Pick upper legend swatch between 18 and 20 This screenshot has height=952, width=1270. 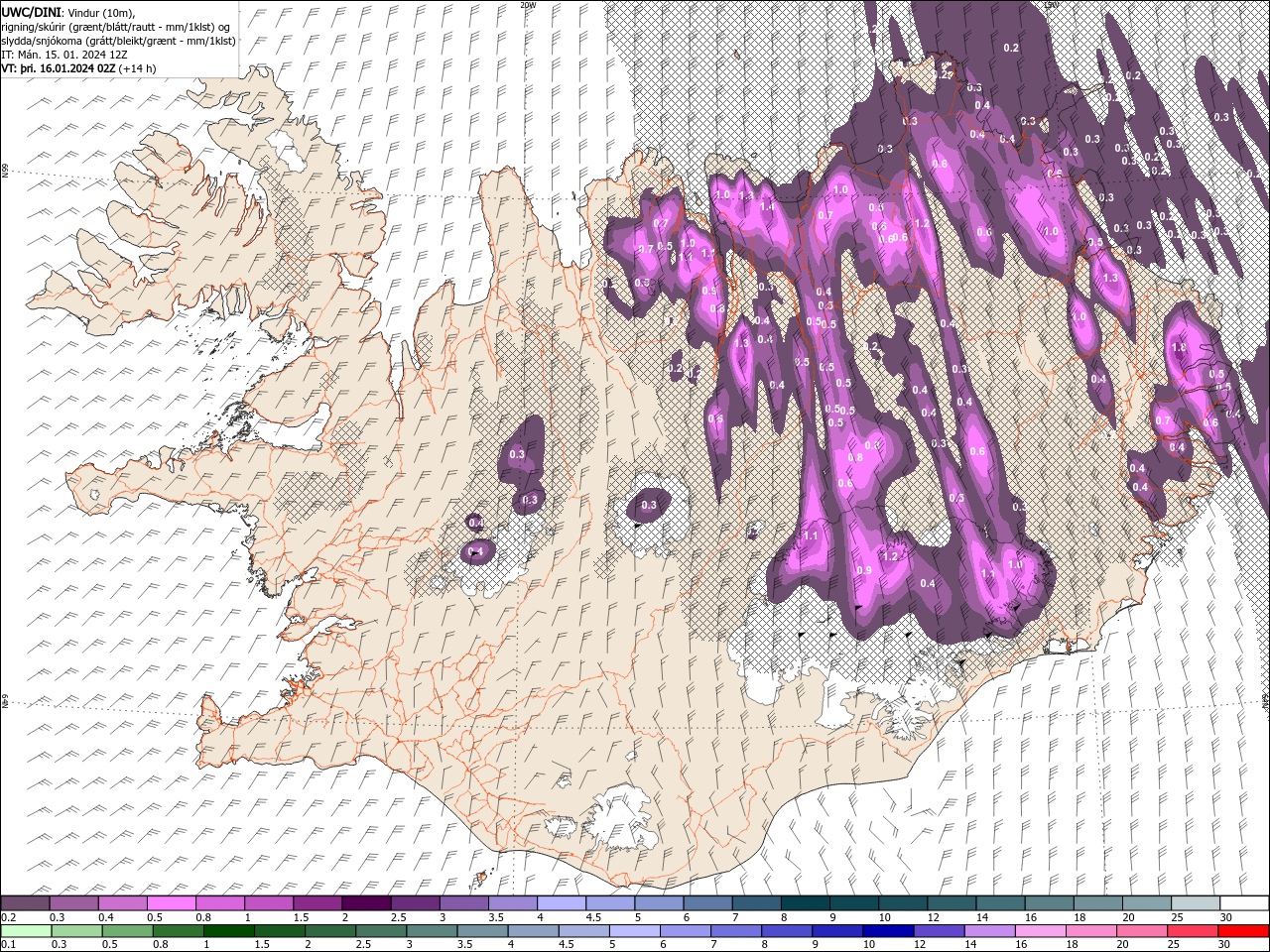[x=1097, y=902]
